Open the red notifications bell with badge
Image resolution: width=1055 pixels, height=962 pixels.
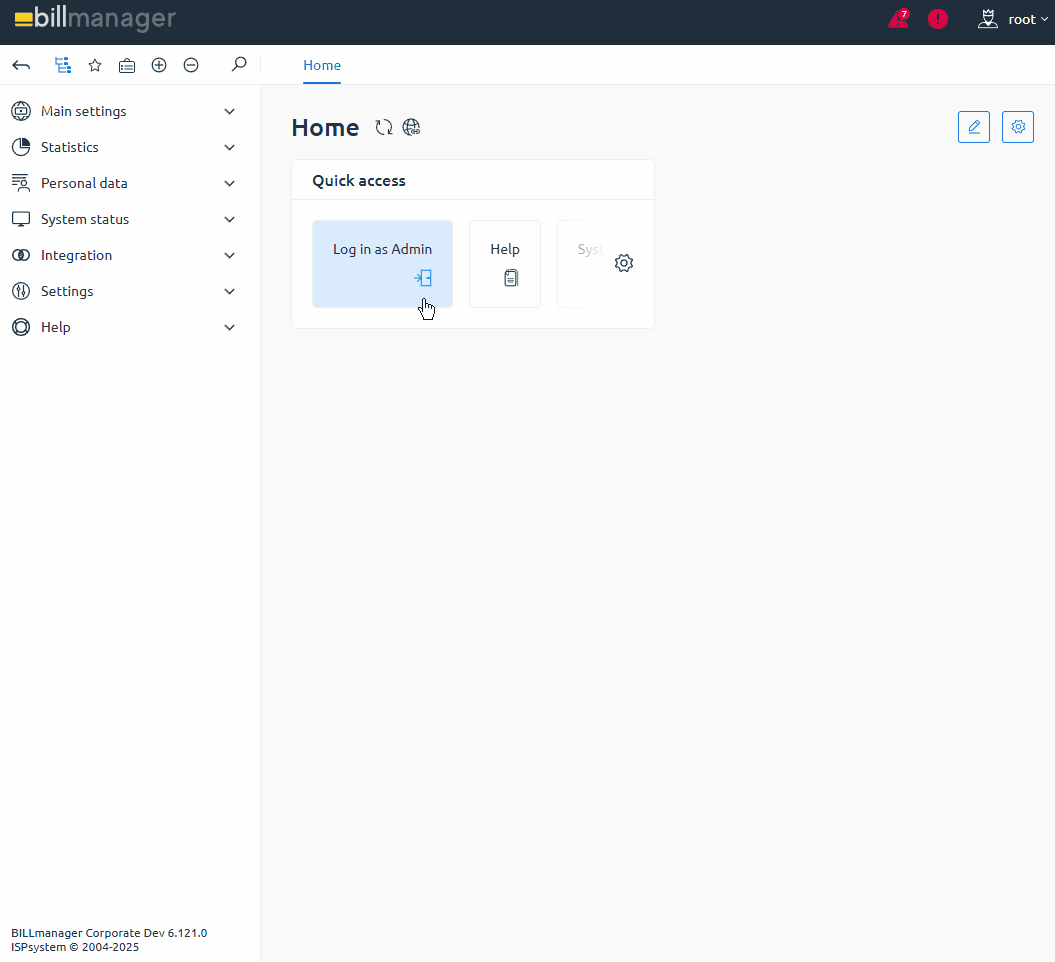tap(898, 19)
